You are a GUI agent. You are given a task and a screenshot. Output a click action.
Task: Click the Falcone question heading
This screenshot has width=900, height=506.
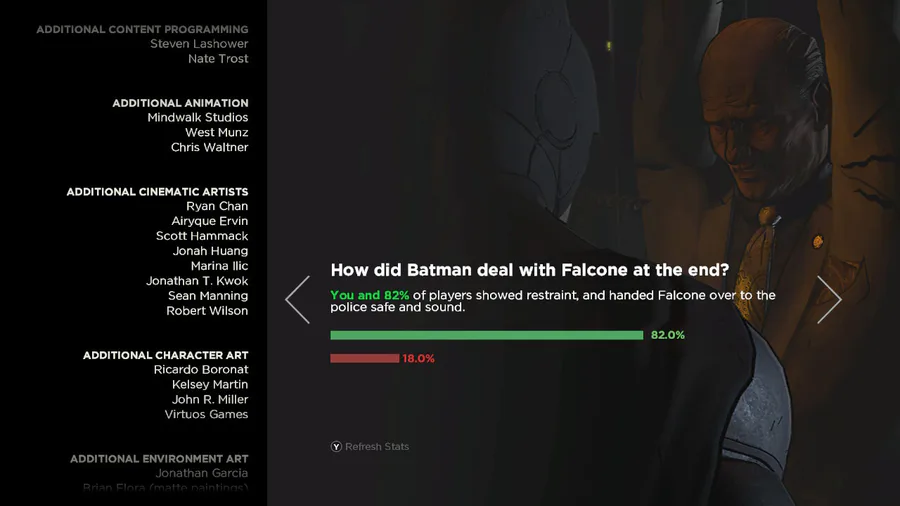click(529, 270)
